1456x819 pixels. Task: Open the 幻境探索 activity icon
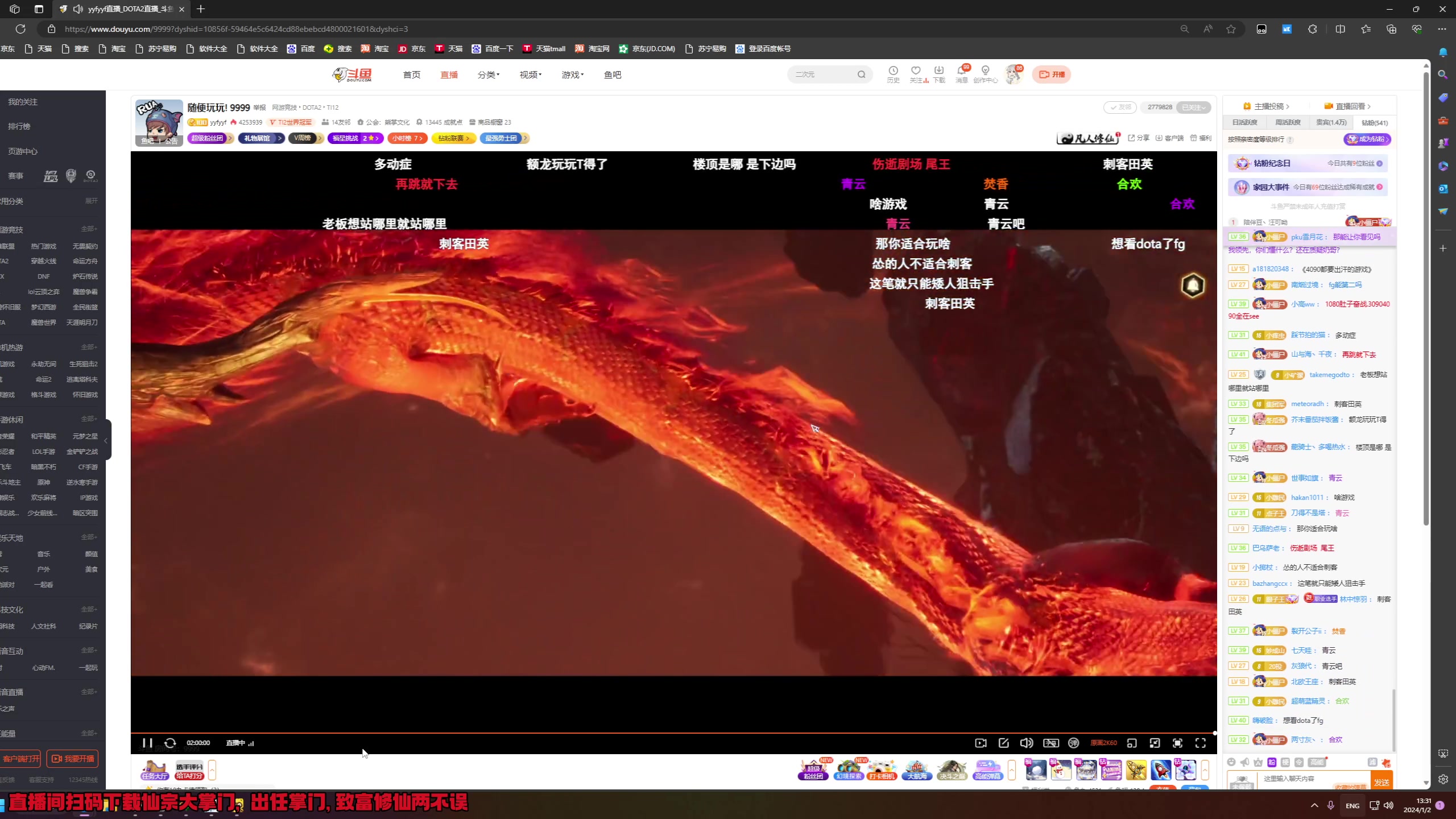point(849,770)
